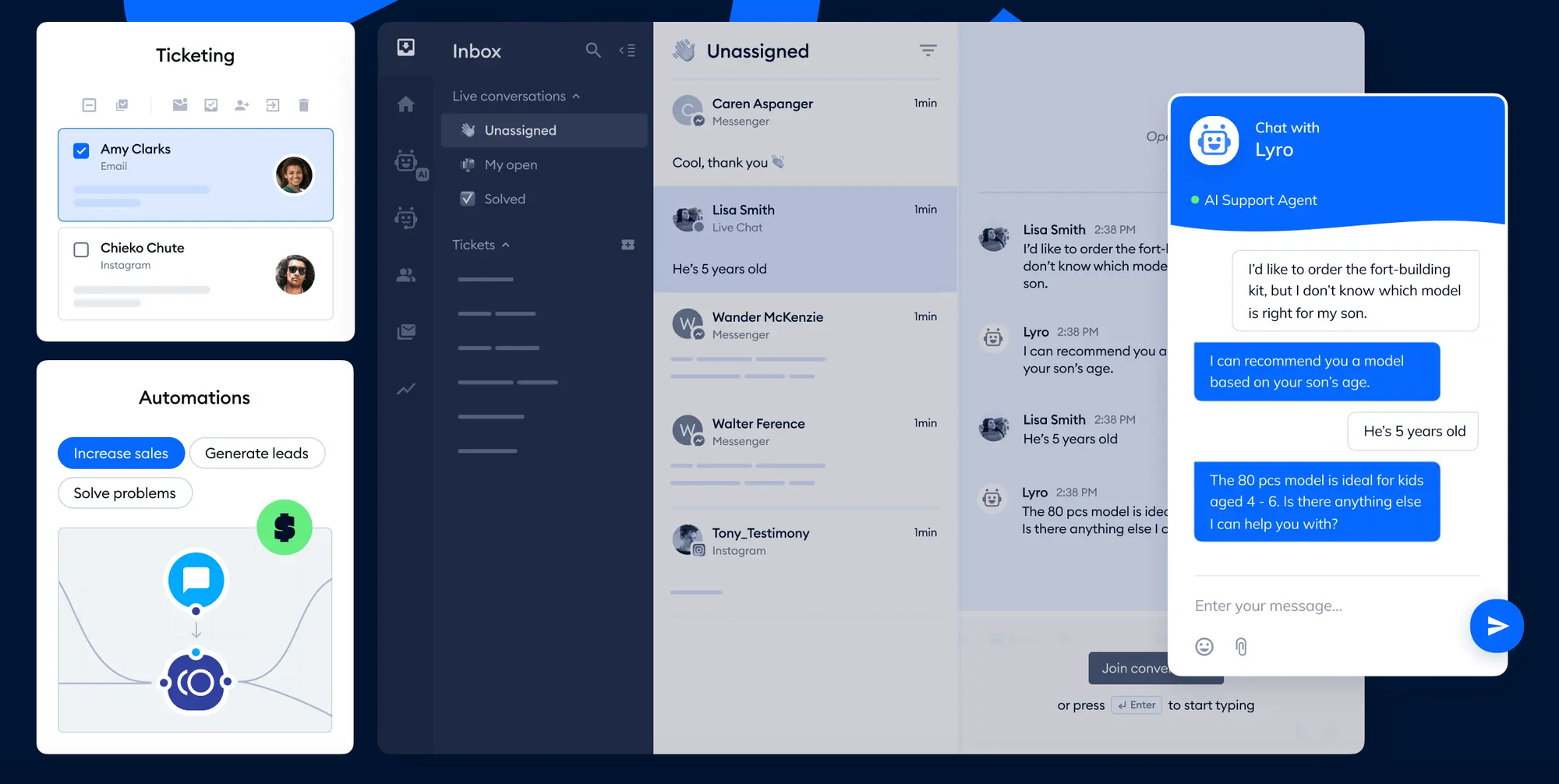
Task: Uncheck the Amy Clarks ticket checkbox
Action: (x=81, y=151)
